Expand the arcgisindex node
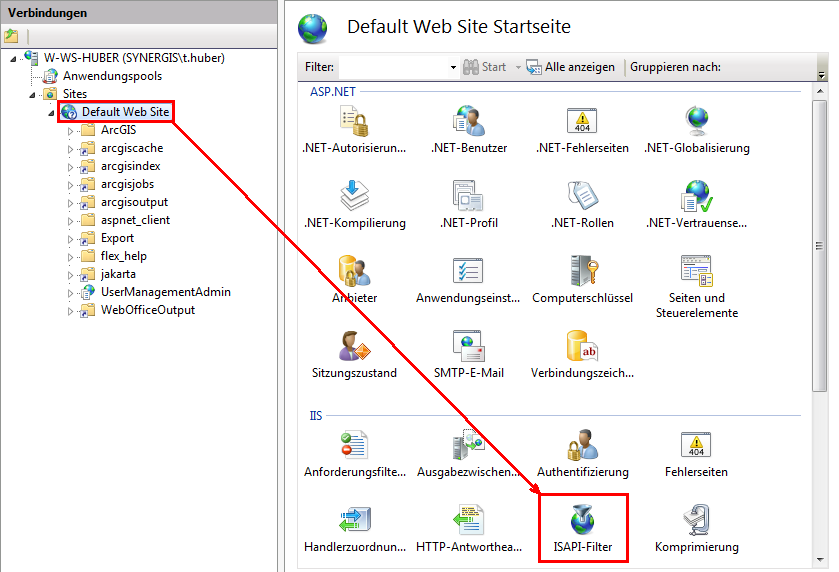This screenshot has height=572, width=839. point(70,167)
